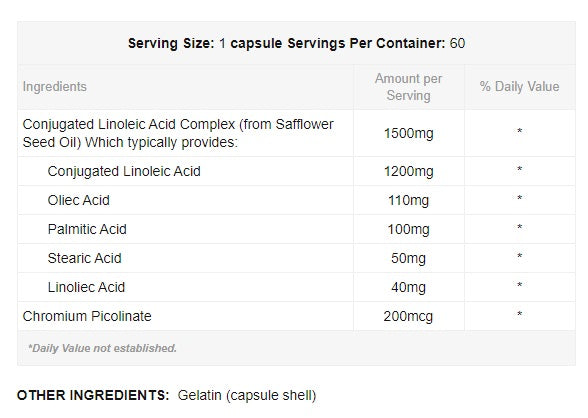The height and width of the screenshot is (418, 588).
Task: Click the Serving Size header text
Action: point(296,43)
